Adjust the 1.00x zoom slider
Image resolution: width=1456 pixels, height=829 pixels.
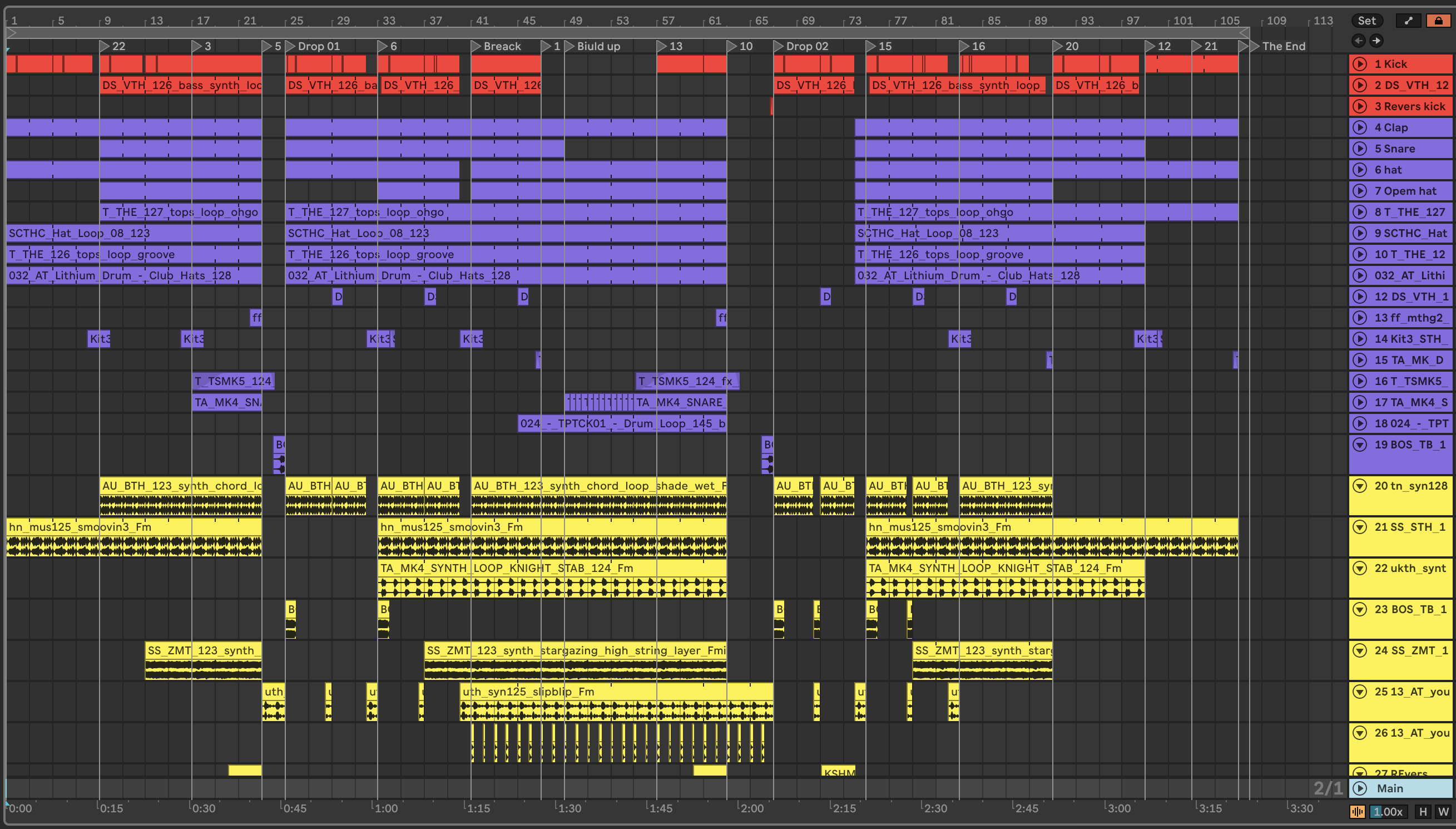1388,812
